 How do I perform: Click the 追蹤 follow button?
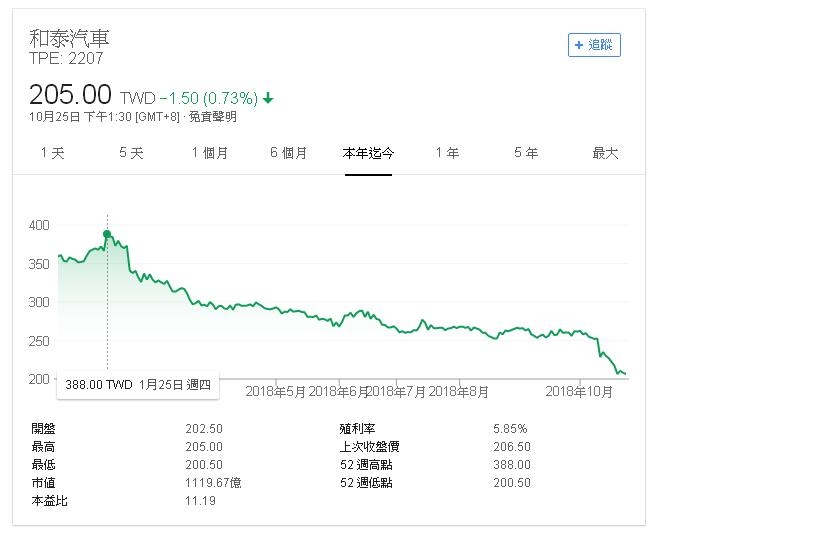coord(594,44)
